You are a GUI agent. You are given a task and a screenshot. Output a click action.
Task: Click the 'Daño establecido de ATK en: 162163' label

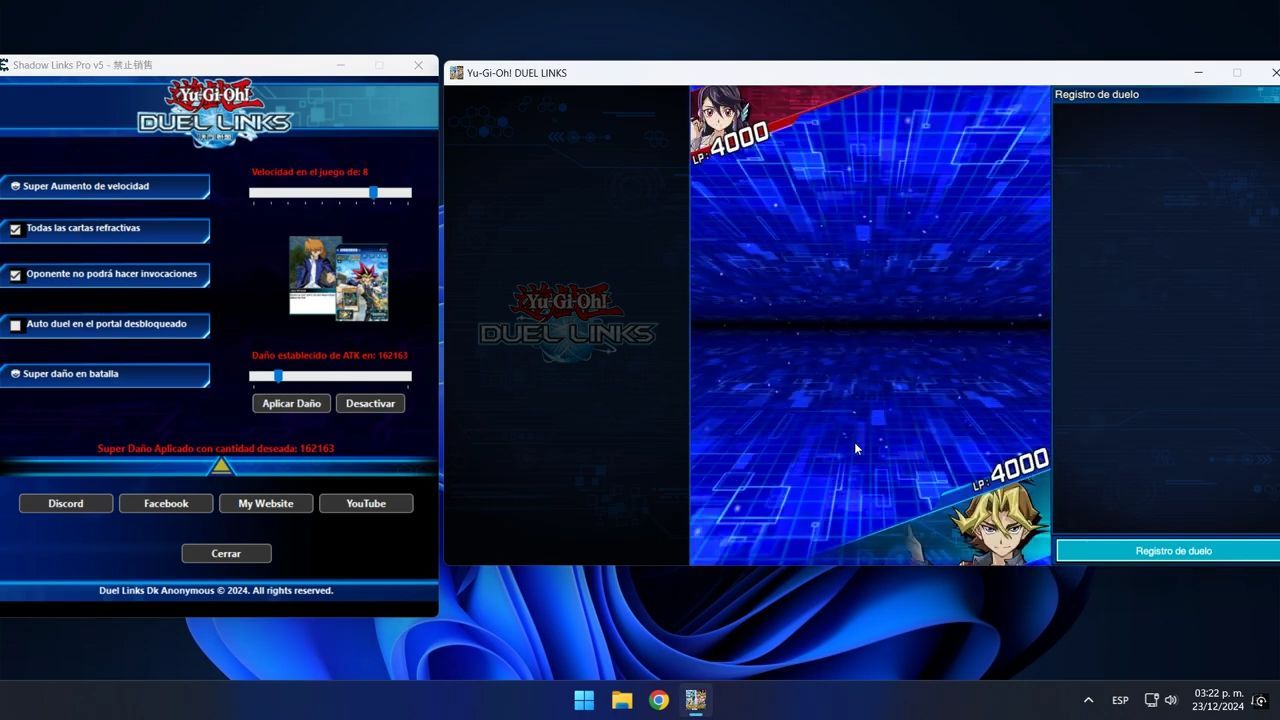(x=330, y=355)
